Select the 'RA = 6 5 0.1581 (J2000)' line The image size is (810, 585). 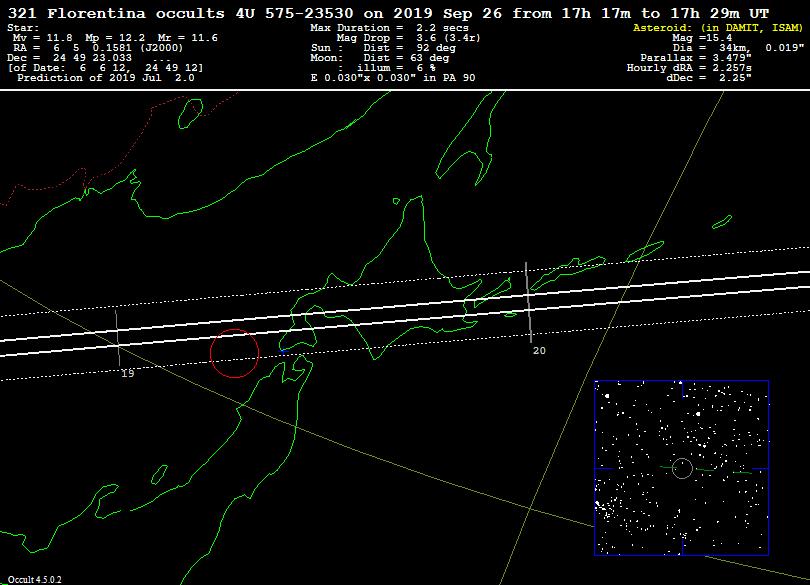(x=98, y=48)
